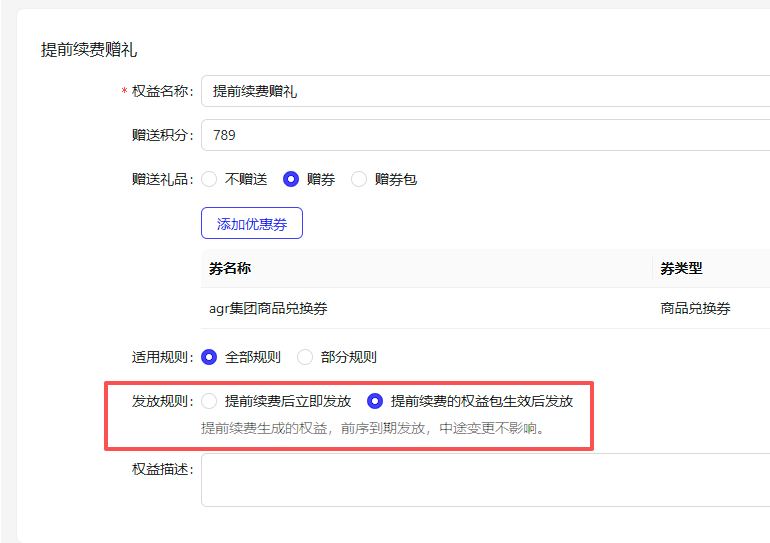The image size is (770, 543).
Task: Click into the 权益描述 text area
Action: 480,480
